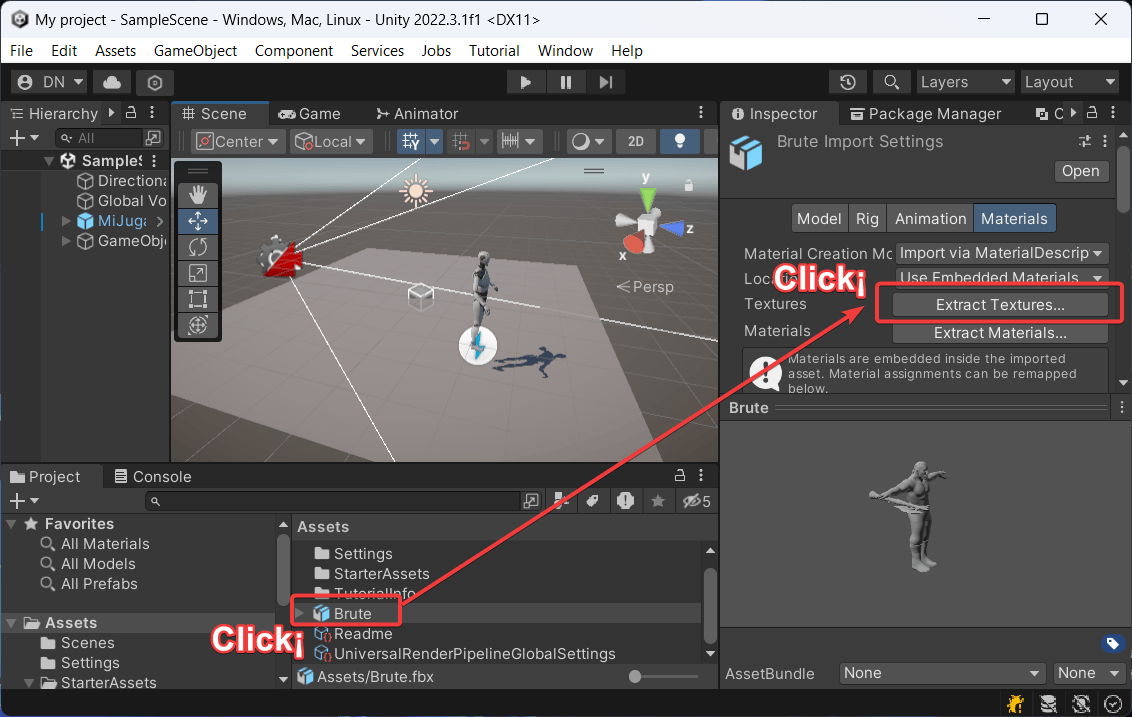Image resolution: width=1132 pixels, height=717 pixels.
Task: Click the Hierarchy search field
Action: tap(99, 138)
